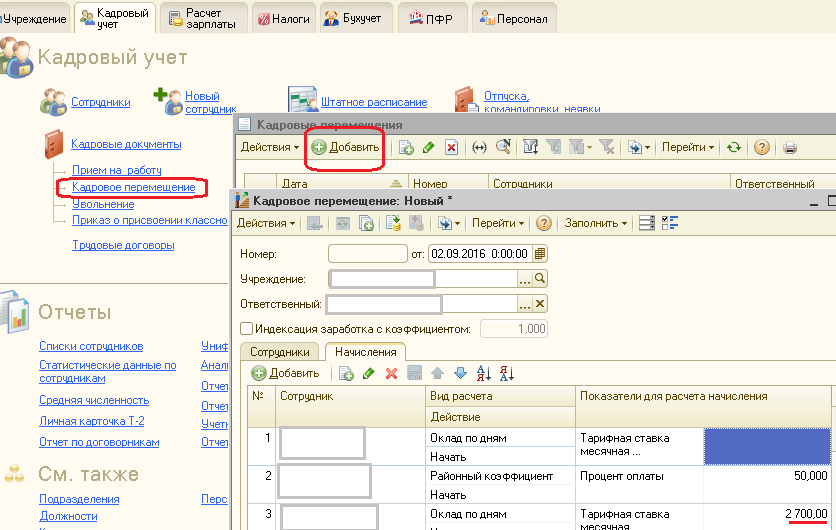
Task: Click the Номер input field
Action: tap(368, 254)
